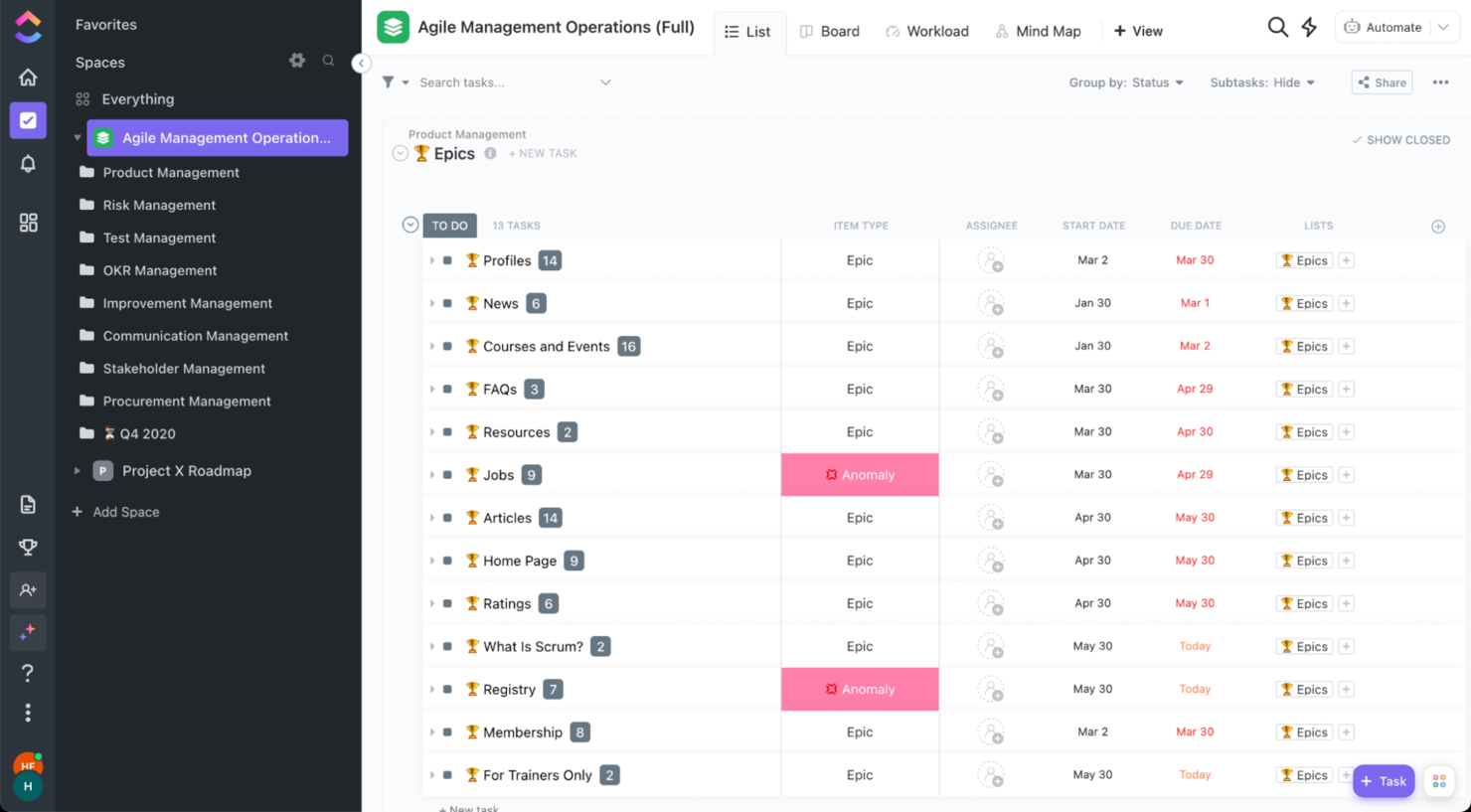Assign a user to the Profiles task
1471x812 pixels.
pyautogui.click(x=991, y=260)
